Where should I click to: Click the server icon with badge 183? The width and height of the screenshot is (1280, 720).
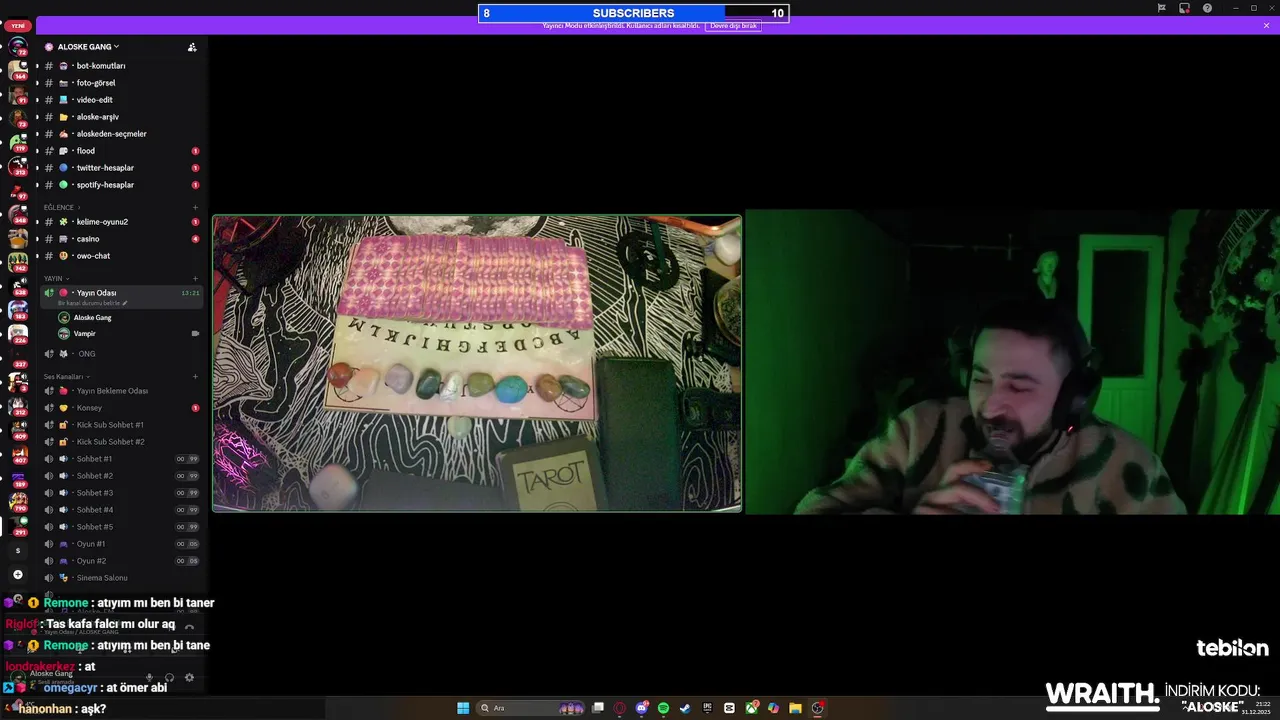(18, 310)
